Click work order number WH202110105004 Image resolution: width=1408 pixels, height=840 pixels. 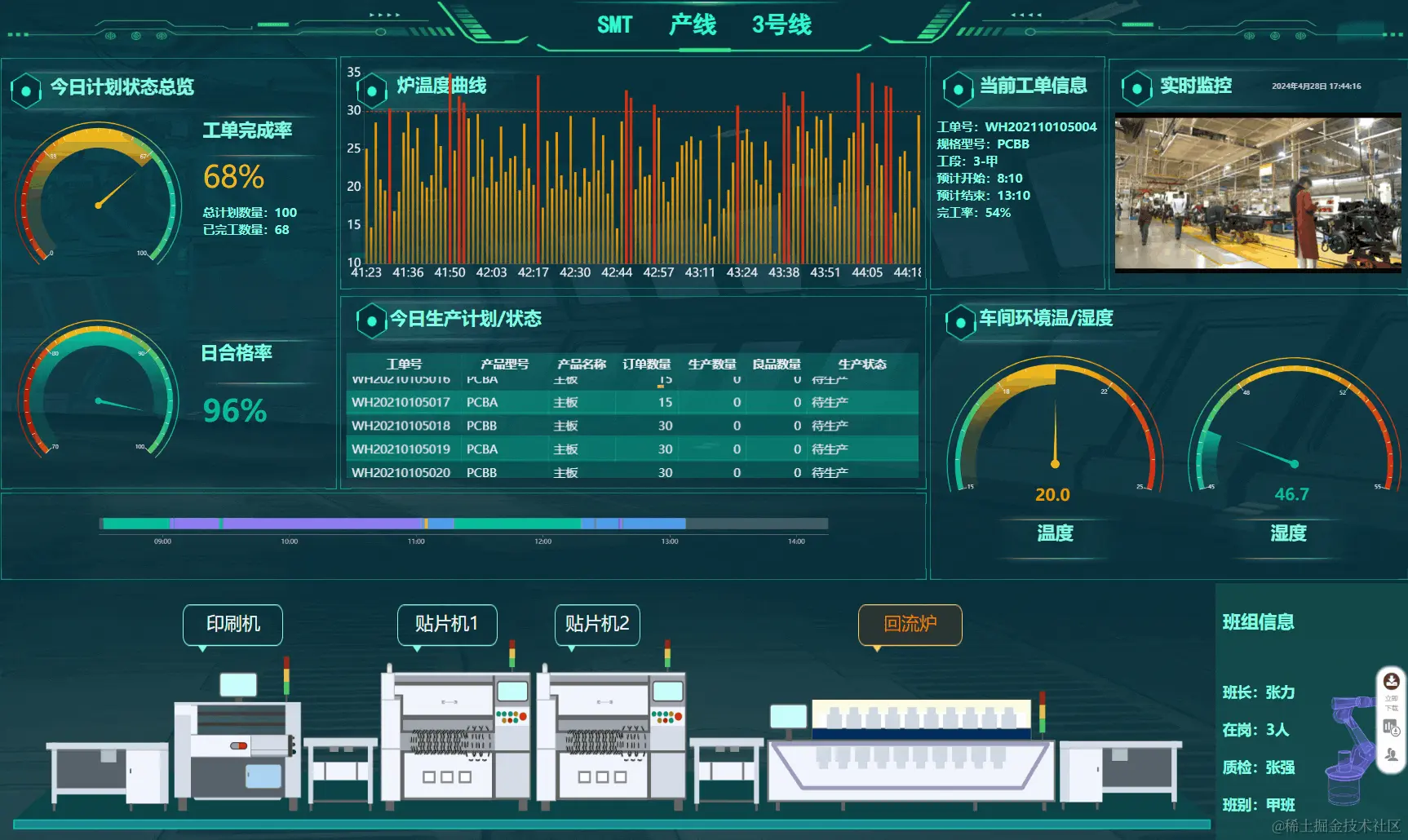[x=1040, y=126]
